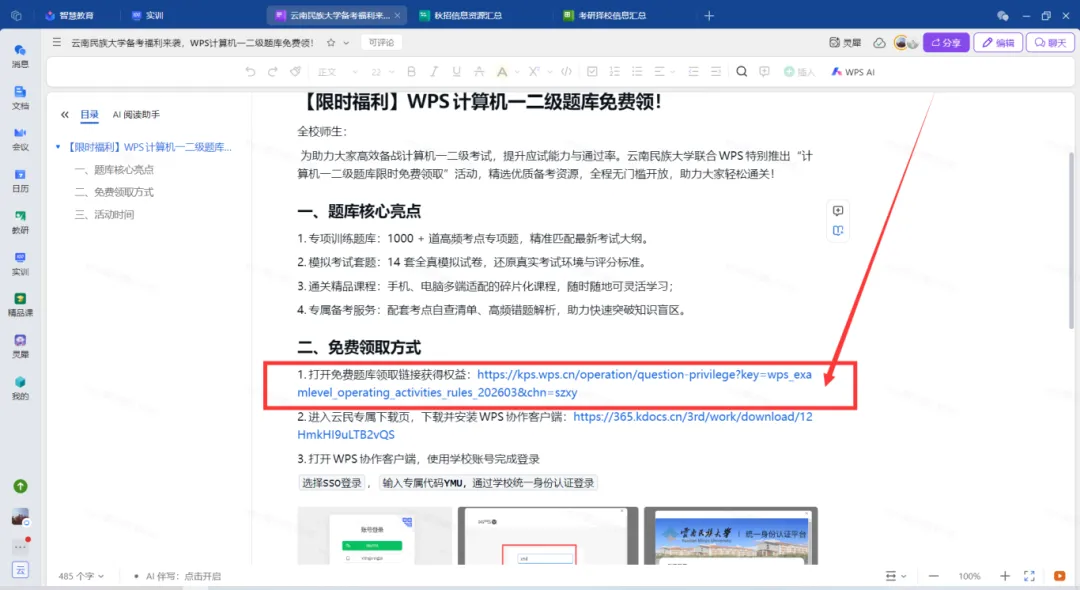Open the 我的 sidebar icon
Image resolution: width=1080 pixels, height=590 pixels.
(x=20, y=388)
